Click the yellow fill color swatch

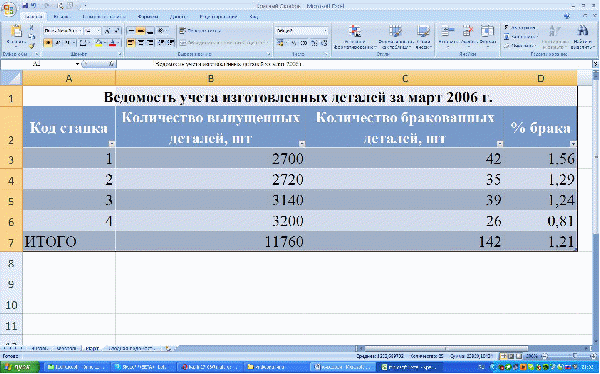[x=99, y=43]
